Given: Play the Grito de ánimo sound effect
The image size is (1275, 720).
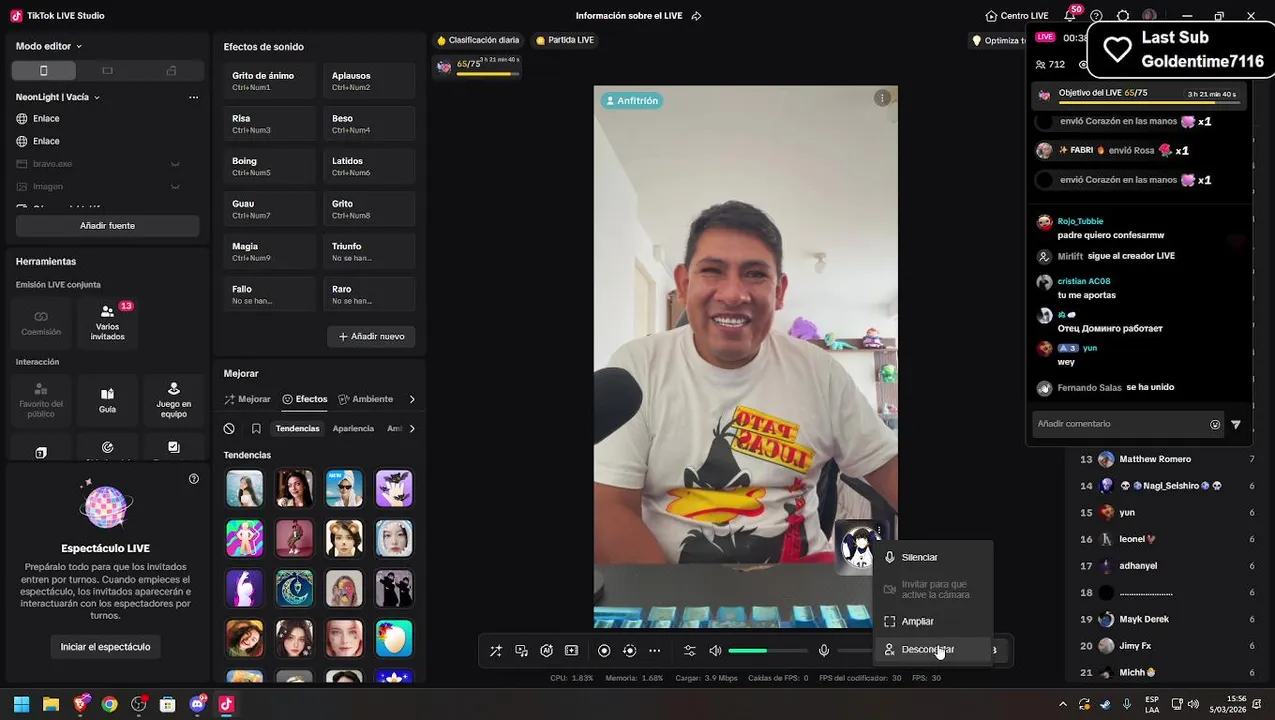Looking at the screenshot, I should pos(270,81).
